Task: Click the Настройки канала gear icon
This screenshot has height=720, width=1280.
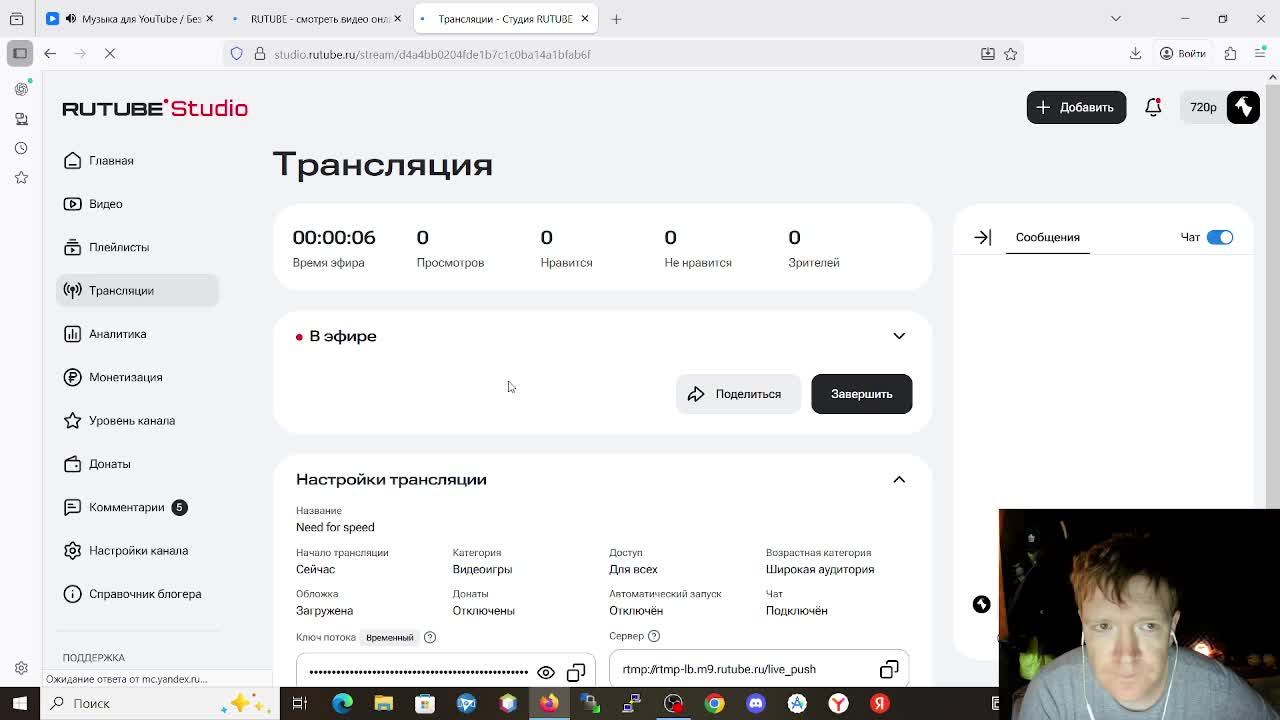Action: 72,550
